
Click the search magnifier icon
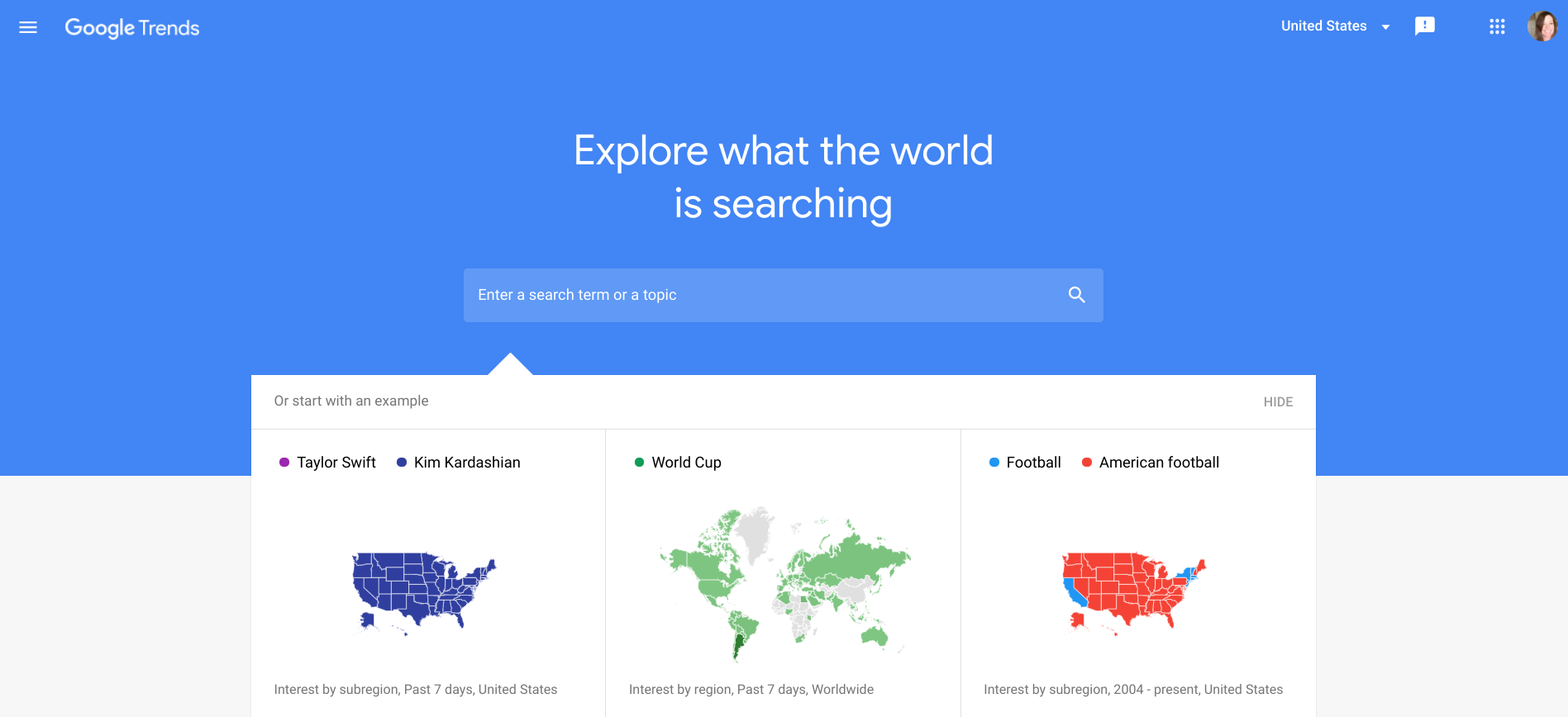[x=1076, y=295]
